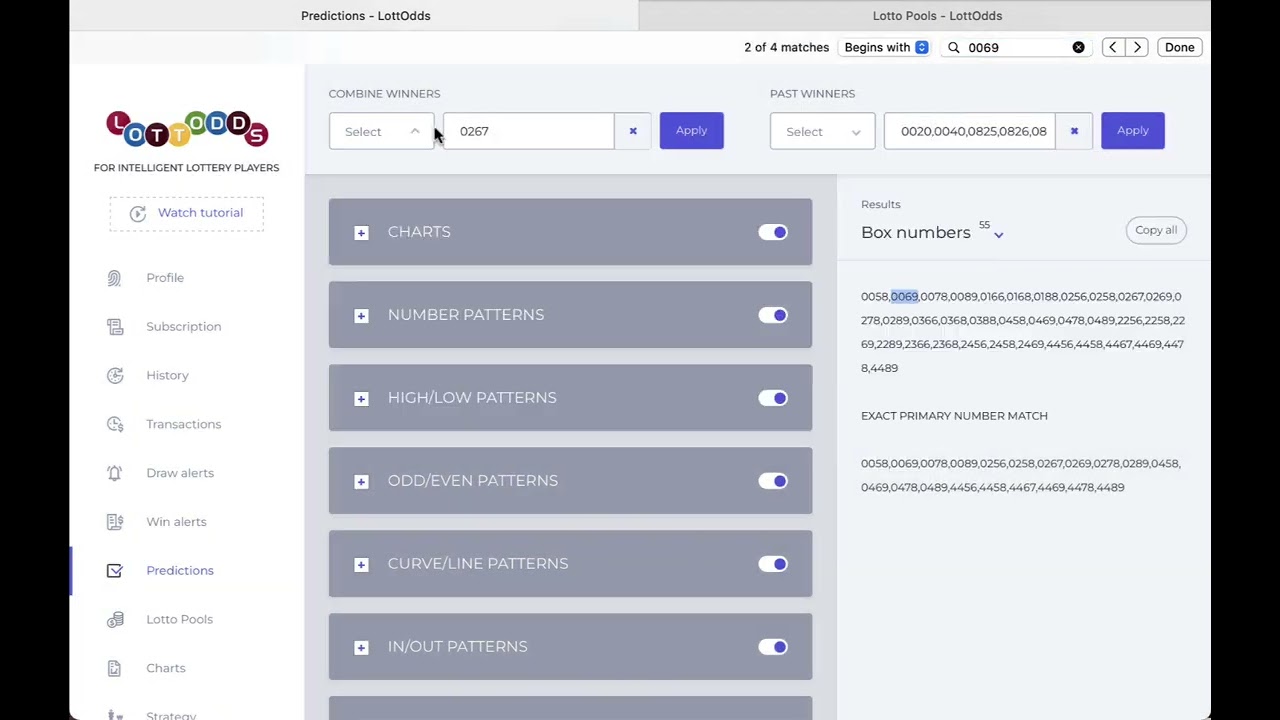The height and width of the screenshot is (720, 1280).
Task: Toggle the In/Out Patterns switch
Action: point(773,647)
